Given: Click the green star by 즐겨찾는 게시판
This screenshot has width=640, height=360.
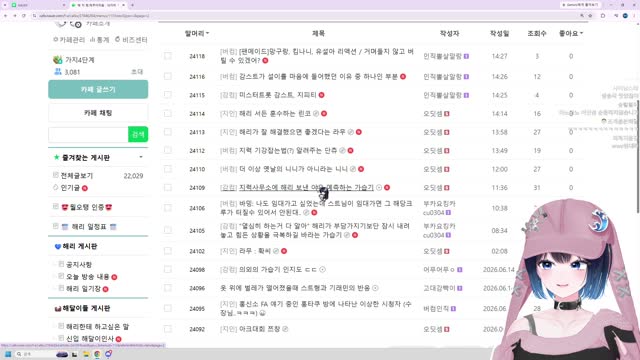Looking at the screenshot, I should pyautogui.click(x=56, y=157).
